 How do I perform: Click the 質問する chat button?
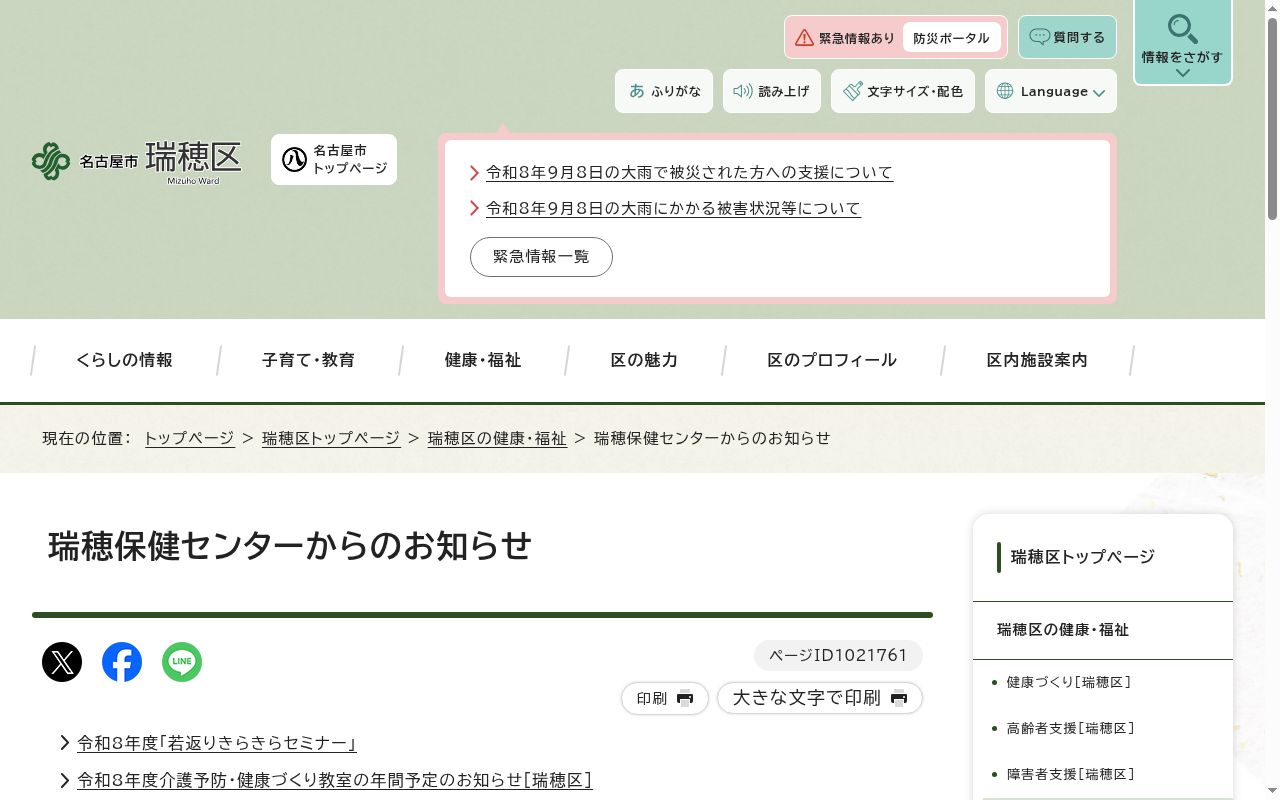tap(1067, 37)
